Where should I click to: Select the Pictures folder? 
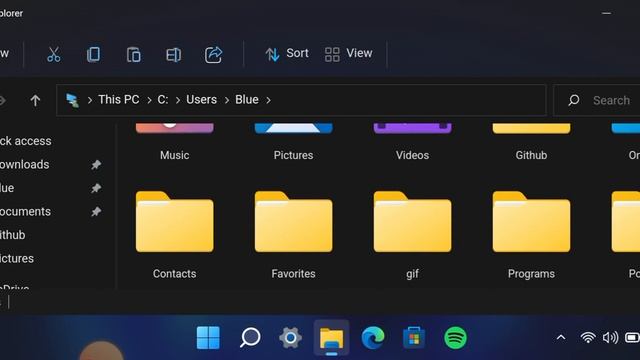tap(293, 142)
